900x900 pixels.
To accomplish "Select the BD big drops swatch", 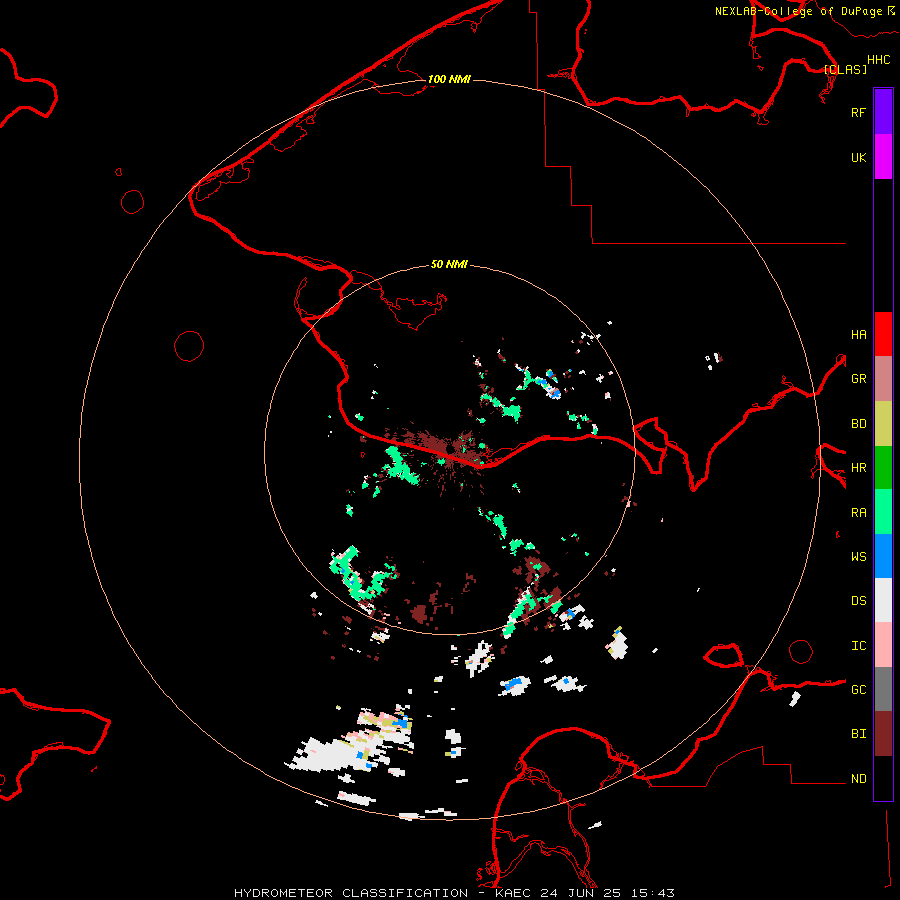I will point(883,424).
